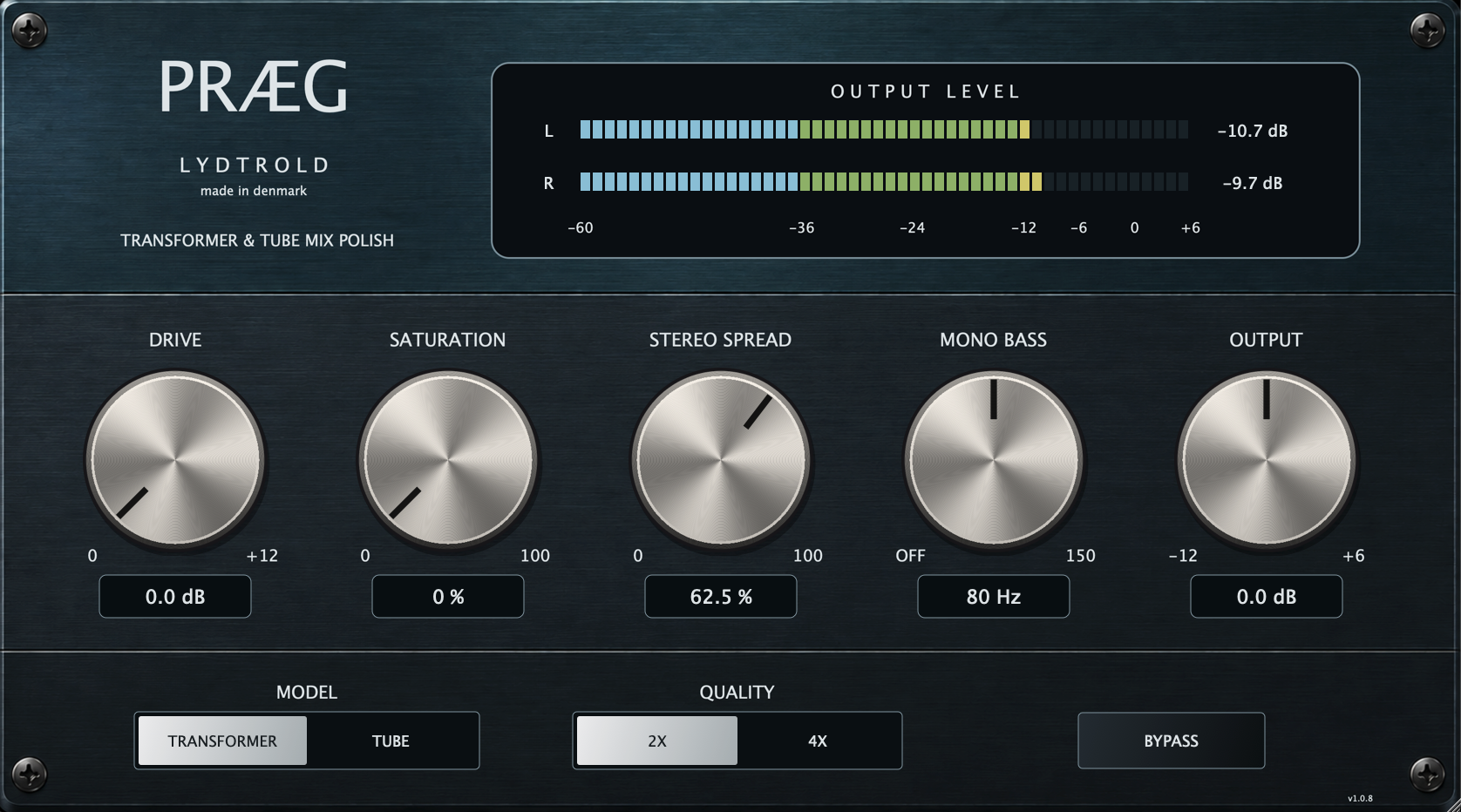The height and width of the screenshot is (812, 1461).
Task: Click the Stereo Spread field showing 62.5 %
Action: [x=721, y=597]
